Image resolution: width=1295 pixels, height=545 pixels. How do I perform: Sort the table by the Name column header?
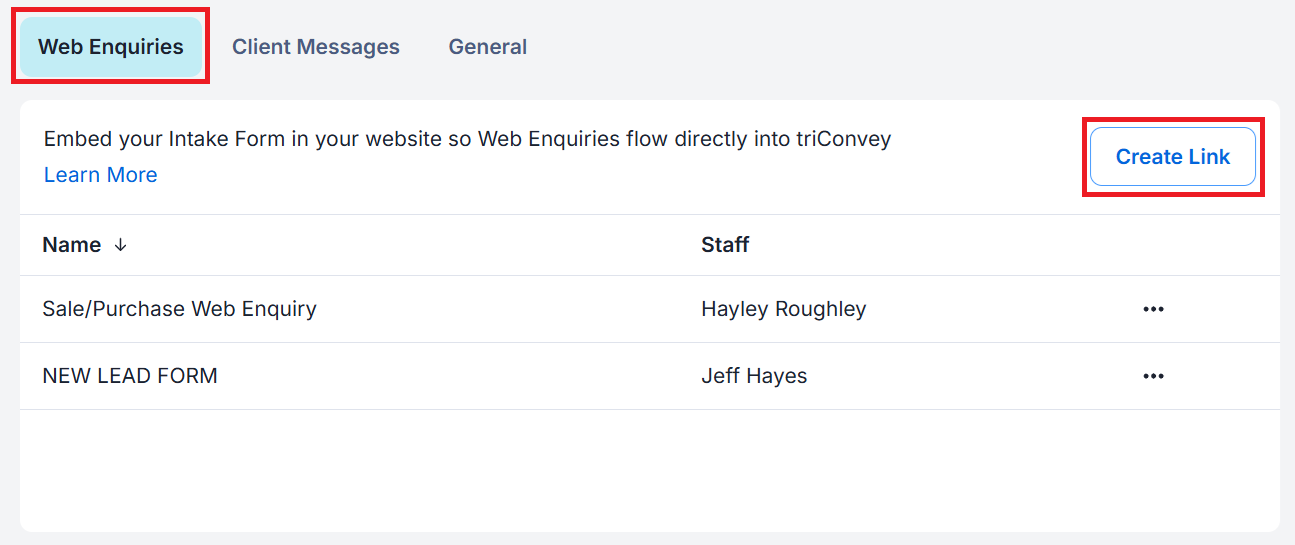(72, 245)
